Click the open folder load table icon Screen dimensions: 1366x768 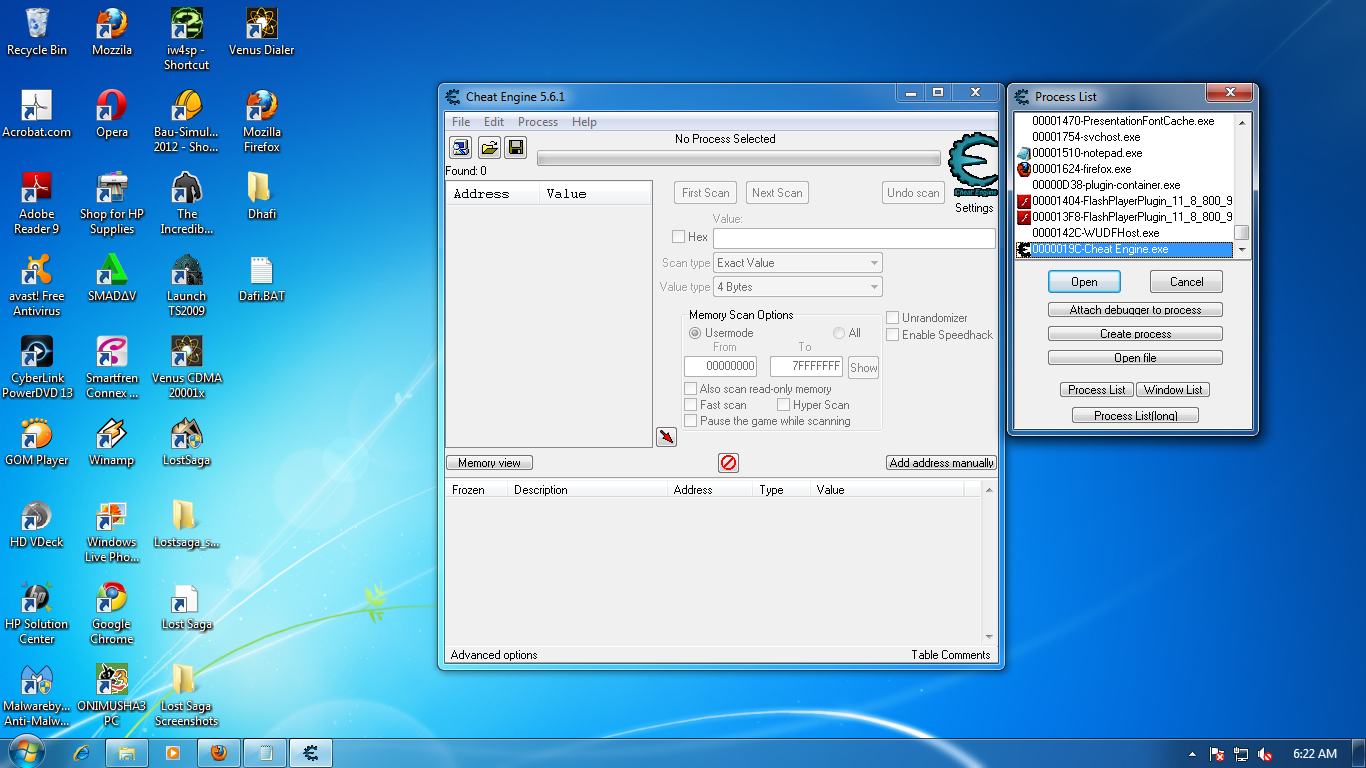488,148
